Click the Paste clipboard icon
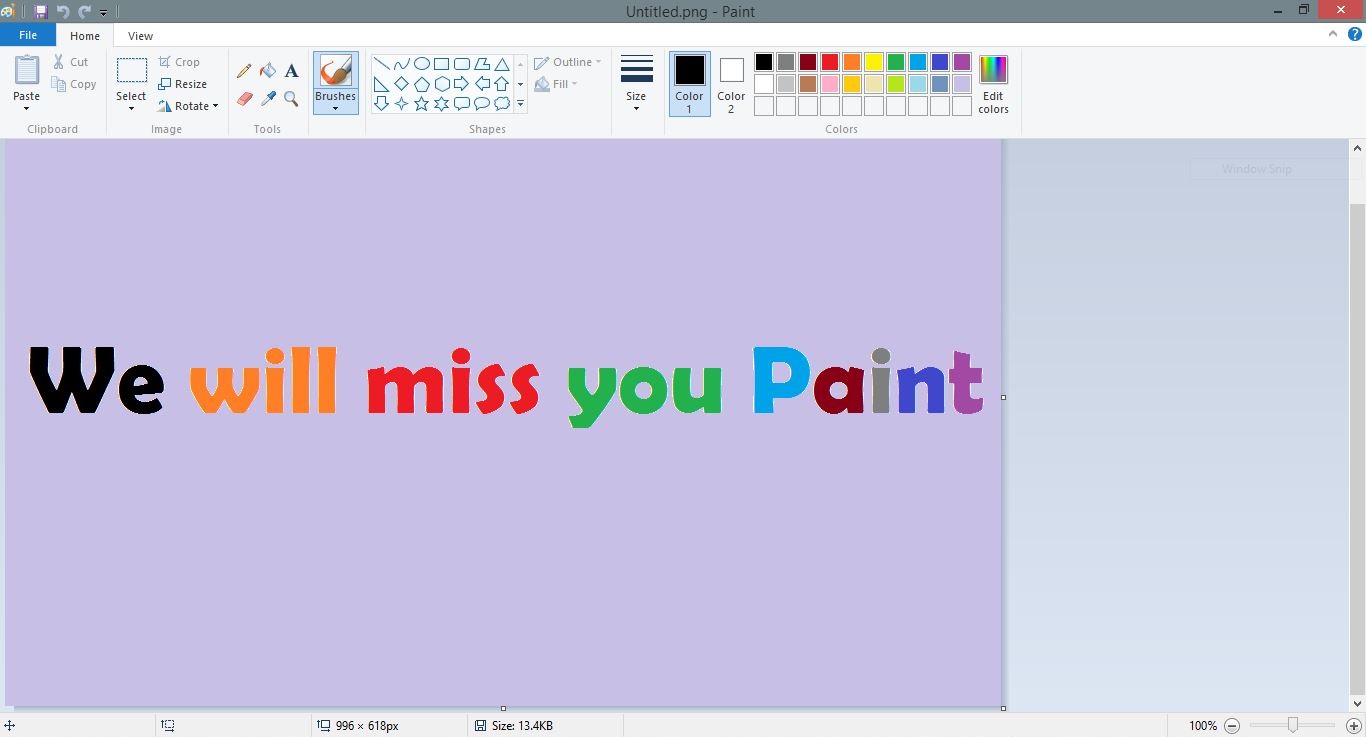The height and width of the screenshot is (737, 1366). tap(27, 70)
